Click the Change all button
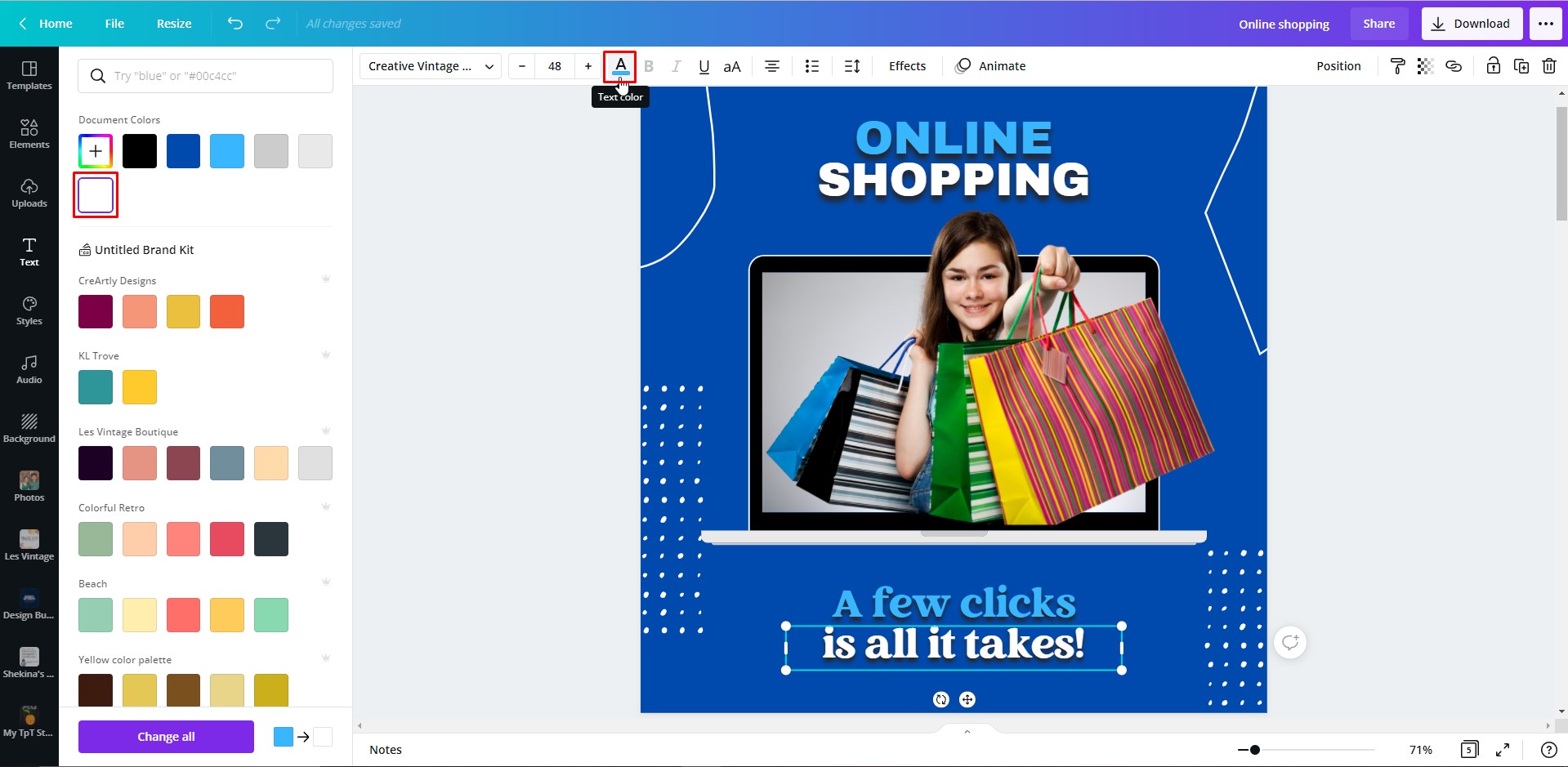This screenshot has height=767, width=1568. point(166,737)
